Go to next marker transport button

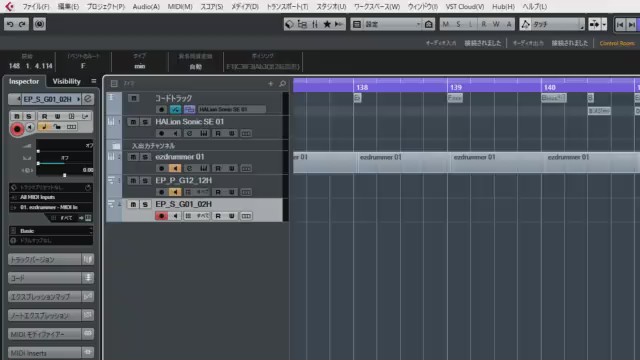tap(632, 25)
